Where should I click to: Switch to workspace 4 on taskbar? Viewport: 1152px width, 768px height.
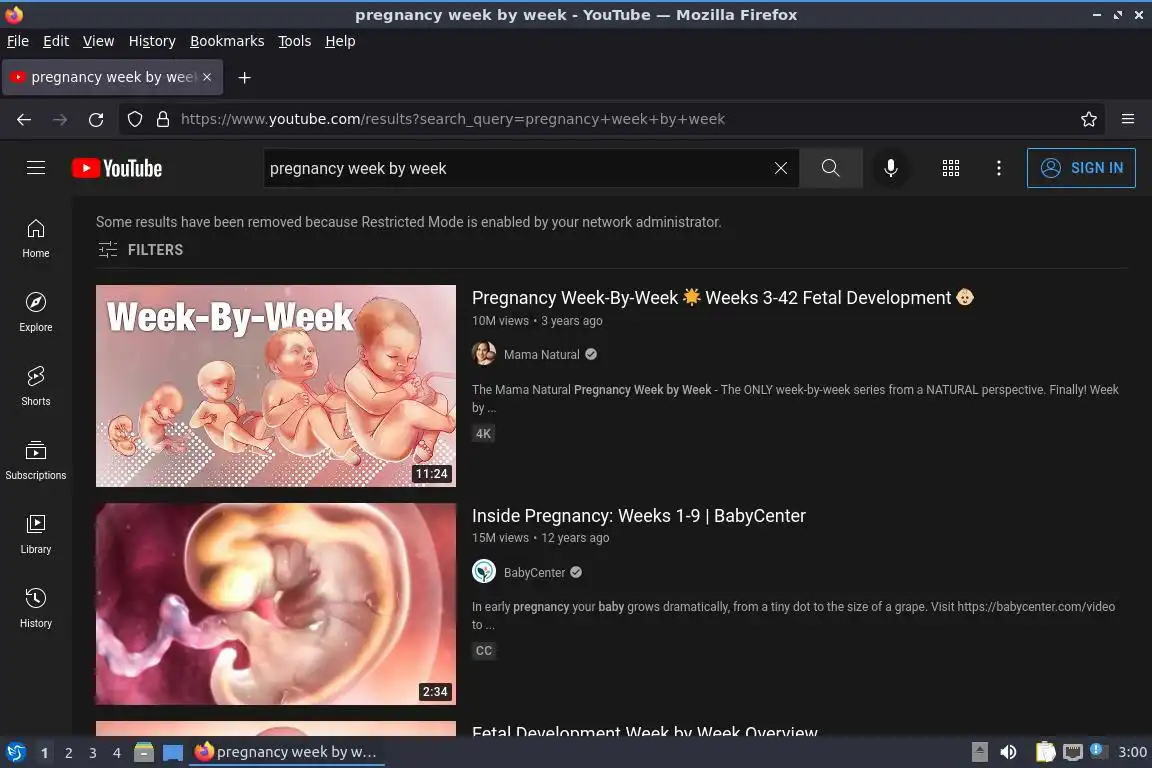[x=117, y=753]
